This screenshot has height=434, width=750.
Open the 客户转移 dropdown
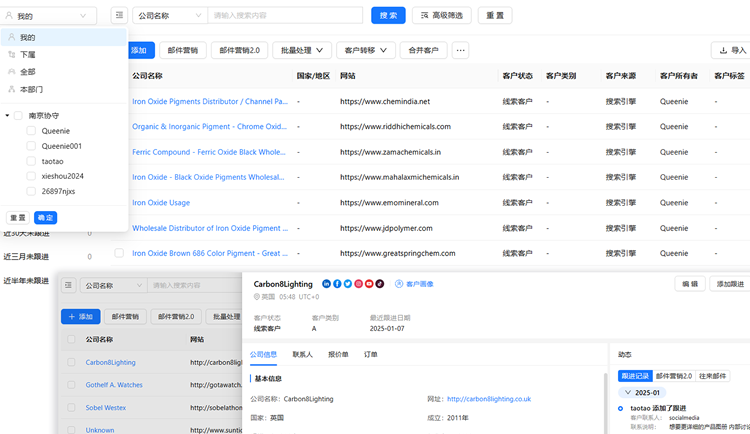click(x=366, y=50)
